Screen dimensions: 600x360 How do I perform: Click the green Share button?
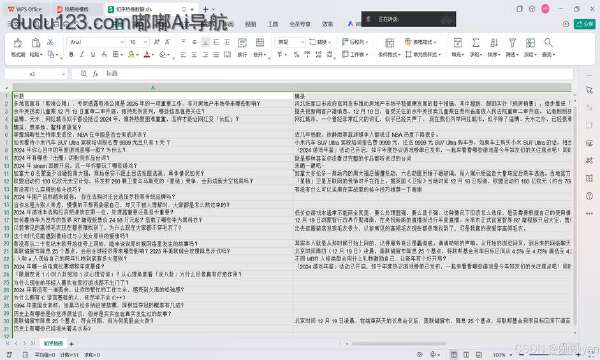(x=584, y=24)
